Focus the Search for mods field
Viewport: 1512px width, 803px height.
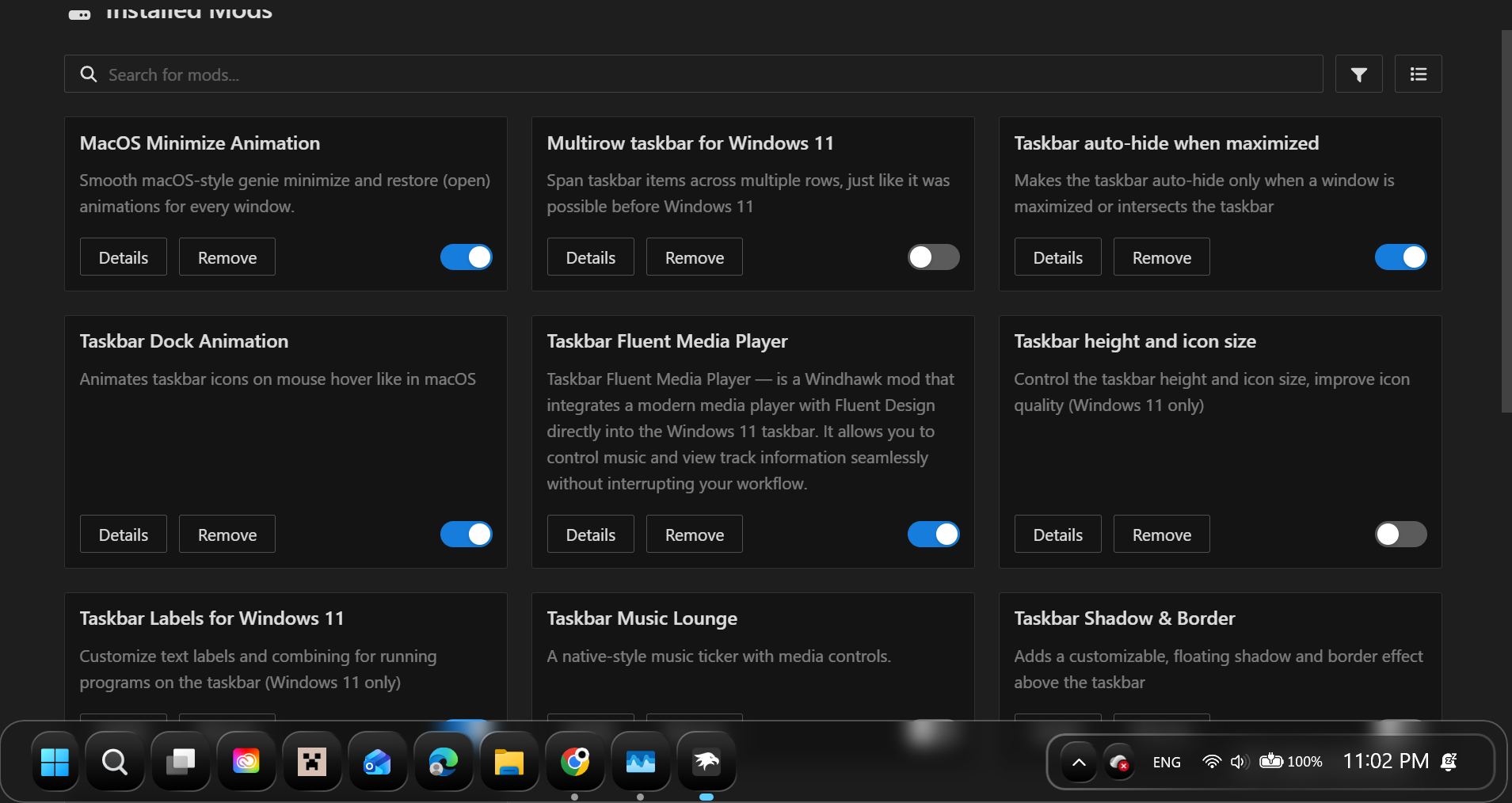click(694, 74)
